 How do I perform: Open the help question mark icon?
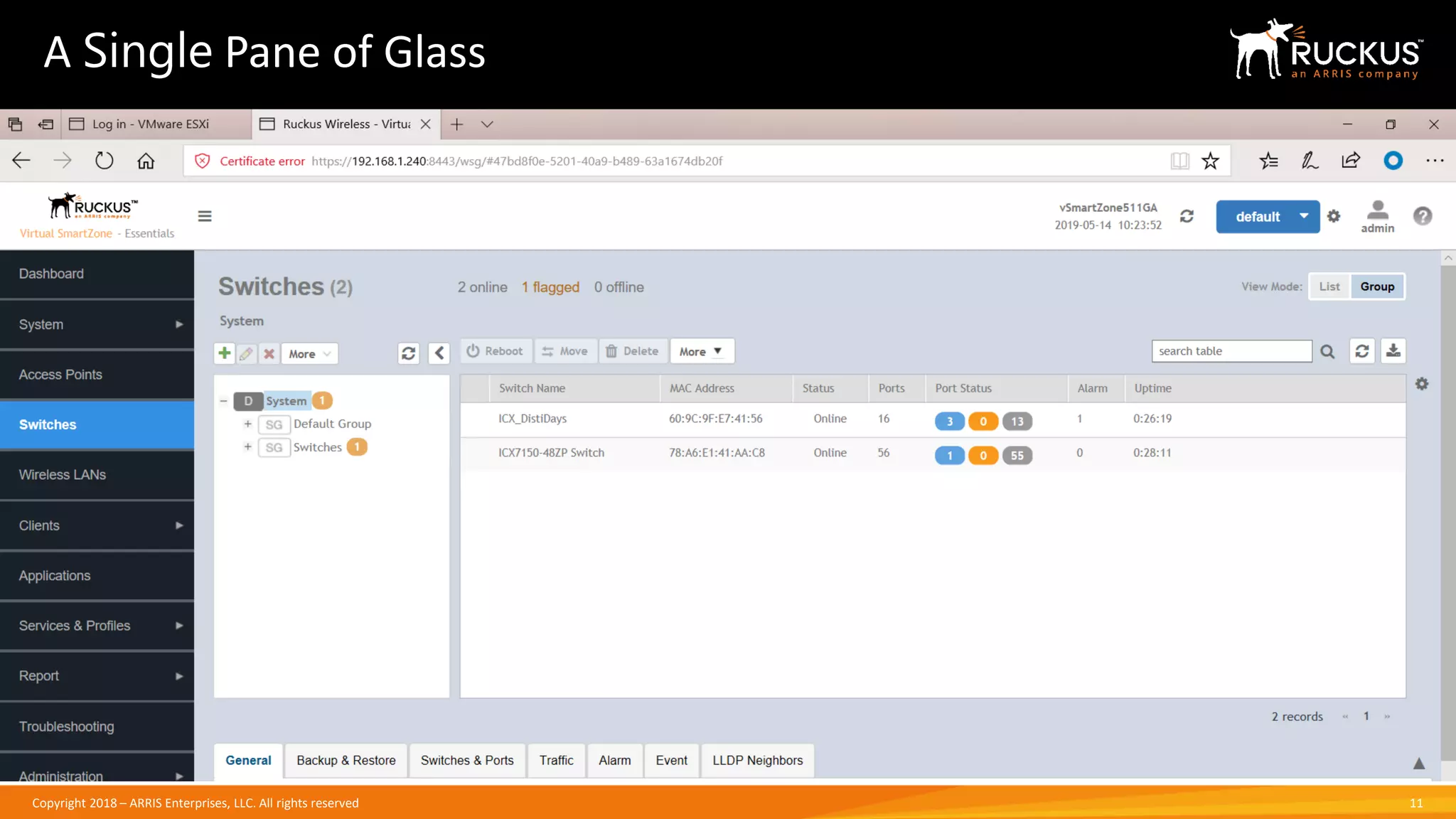coord(1422,216)
